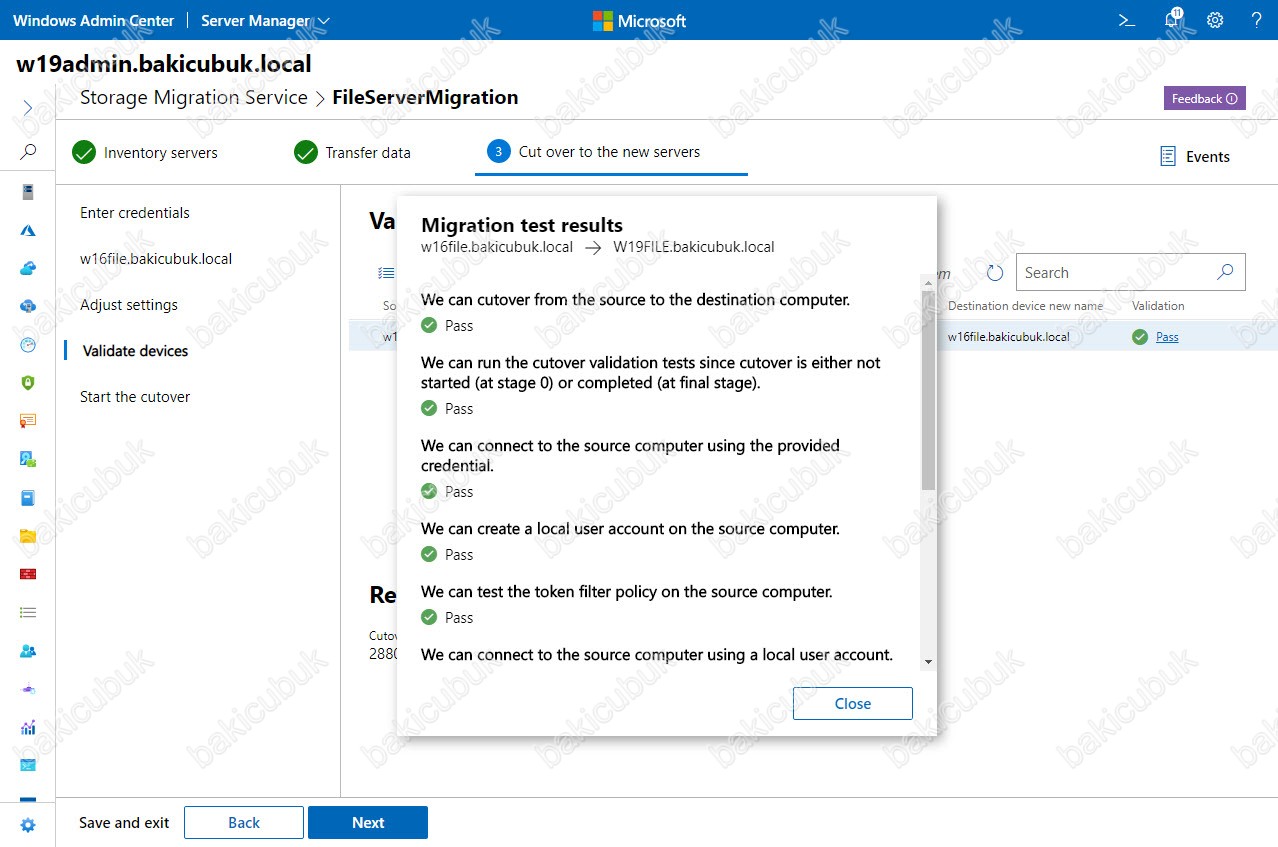Open the cloud backup tool below plain cloud
This screenshot has height=847, width=1278.
(28, 306)
